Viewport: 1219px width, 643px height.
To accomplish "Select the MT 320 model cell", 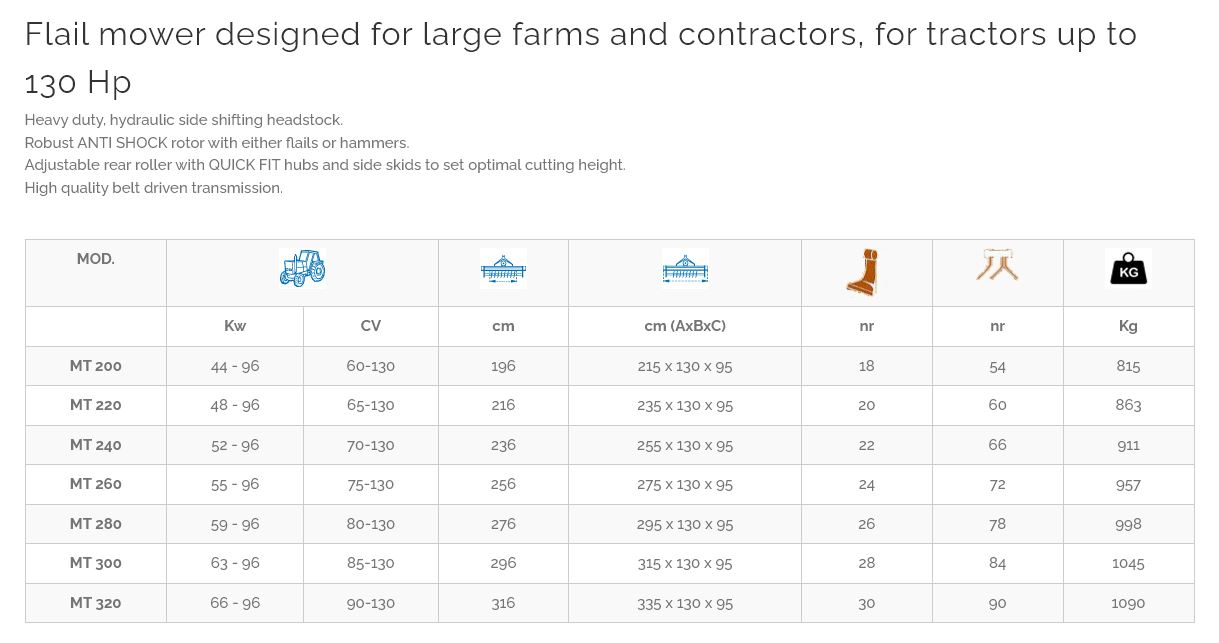I will pyautogui.click(x=96, y=603).
